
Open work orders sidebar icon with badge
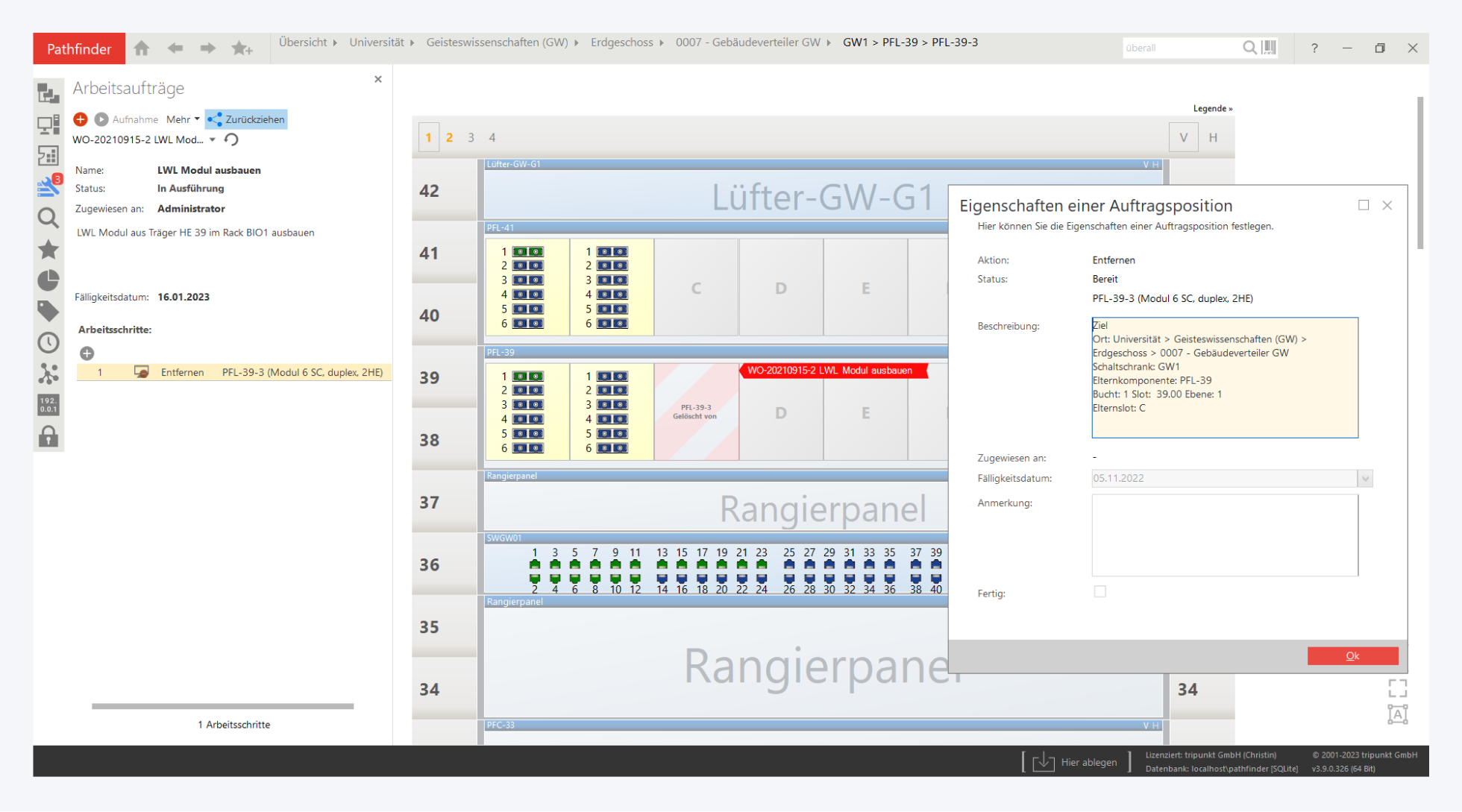click(x=48, y=186)
